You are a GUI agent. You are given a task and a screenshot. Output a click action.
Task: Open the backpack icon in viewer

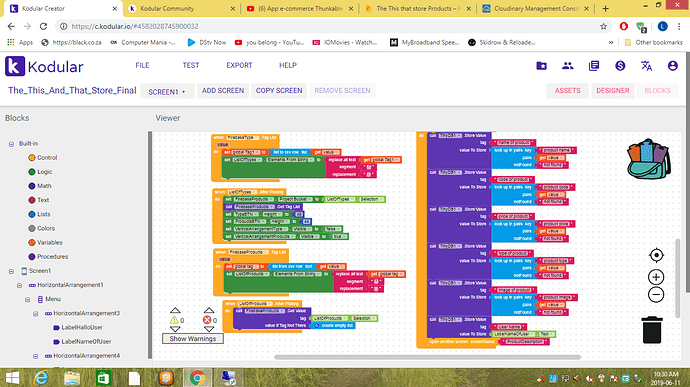(x=649, y=159)
